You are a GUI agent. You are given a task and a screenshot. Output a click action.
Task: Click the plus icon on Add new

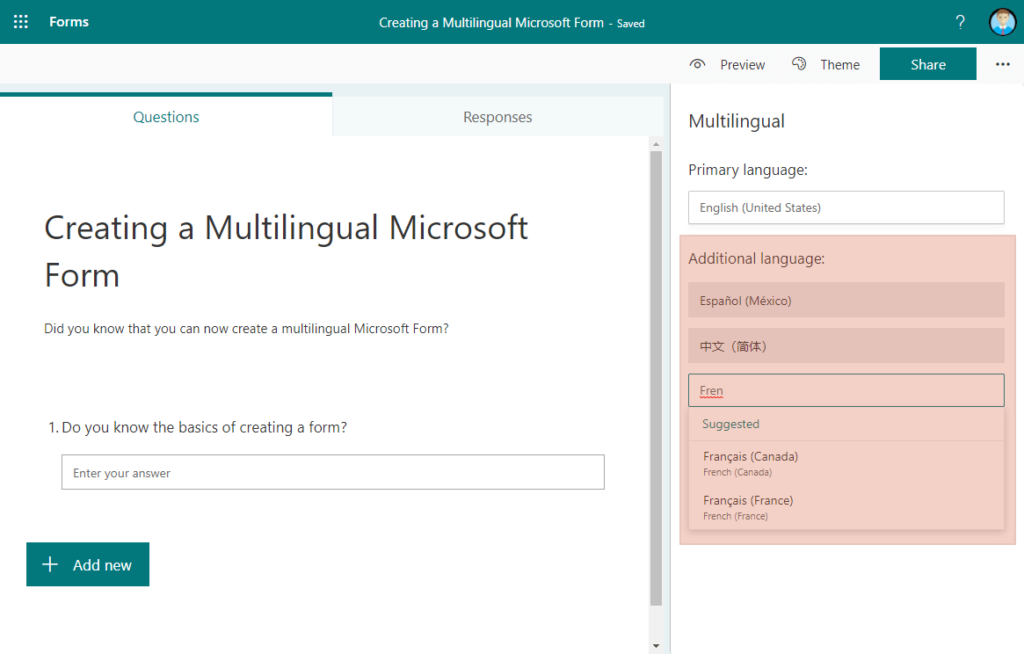[50, 564]
